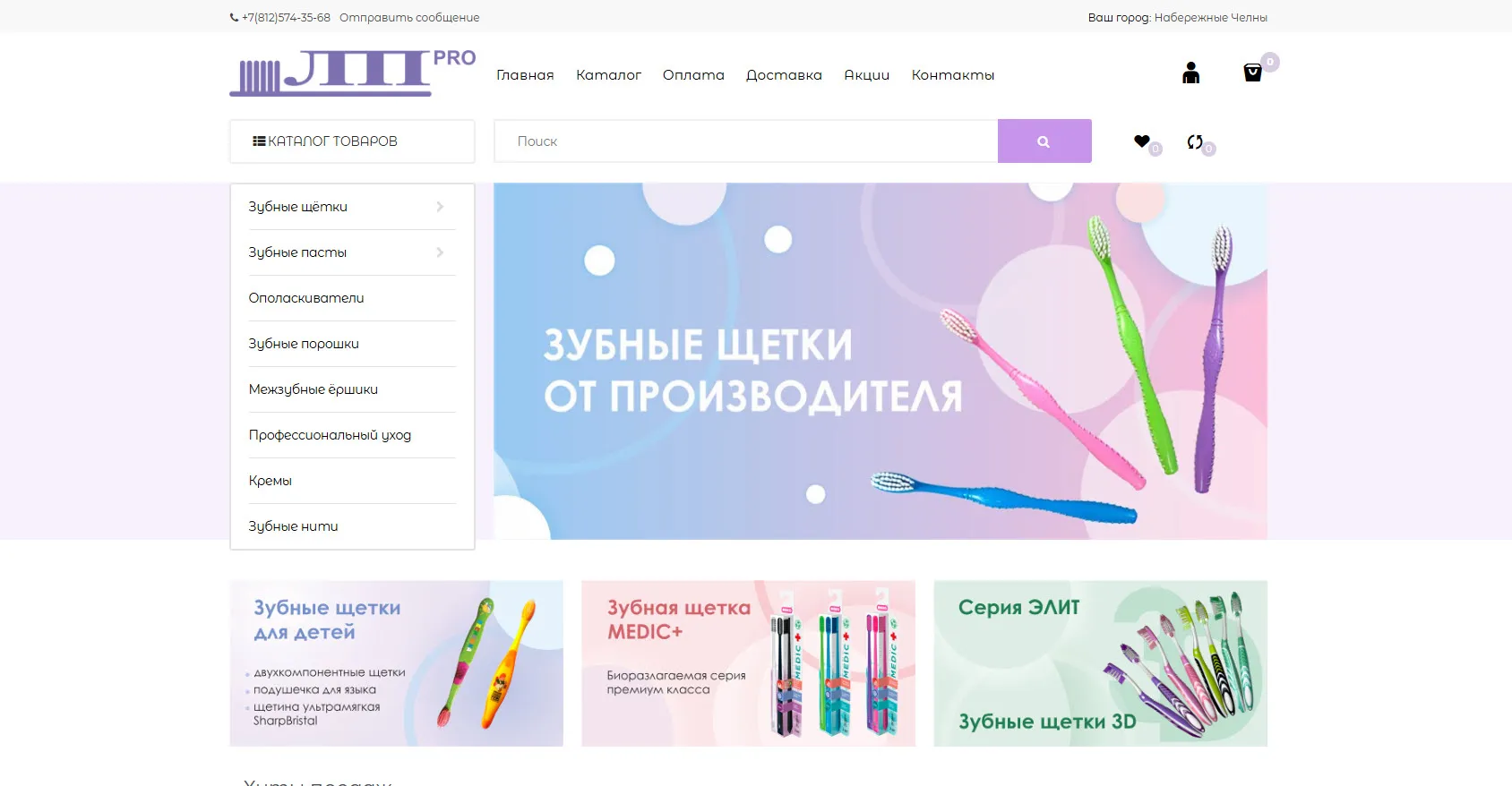Click the ЛПП PRO site logo
The height and width of the screenshot is (786, 1512).
tap(353, 73)
